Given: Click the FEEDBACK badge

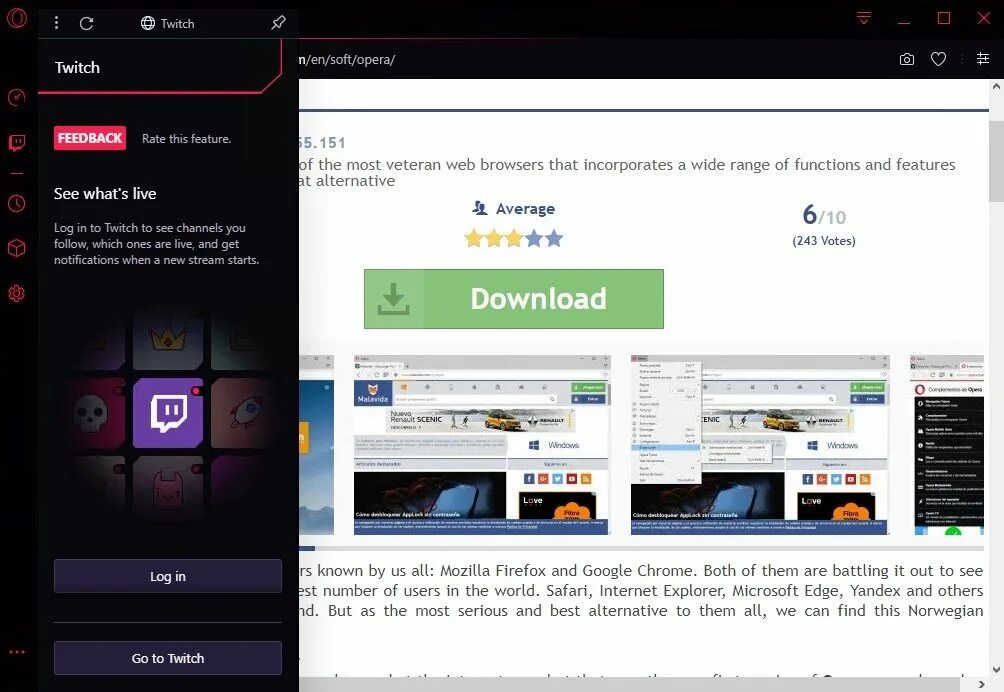Looking at the screenshot, I should pos(90,138).
